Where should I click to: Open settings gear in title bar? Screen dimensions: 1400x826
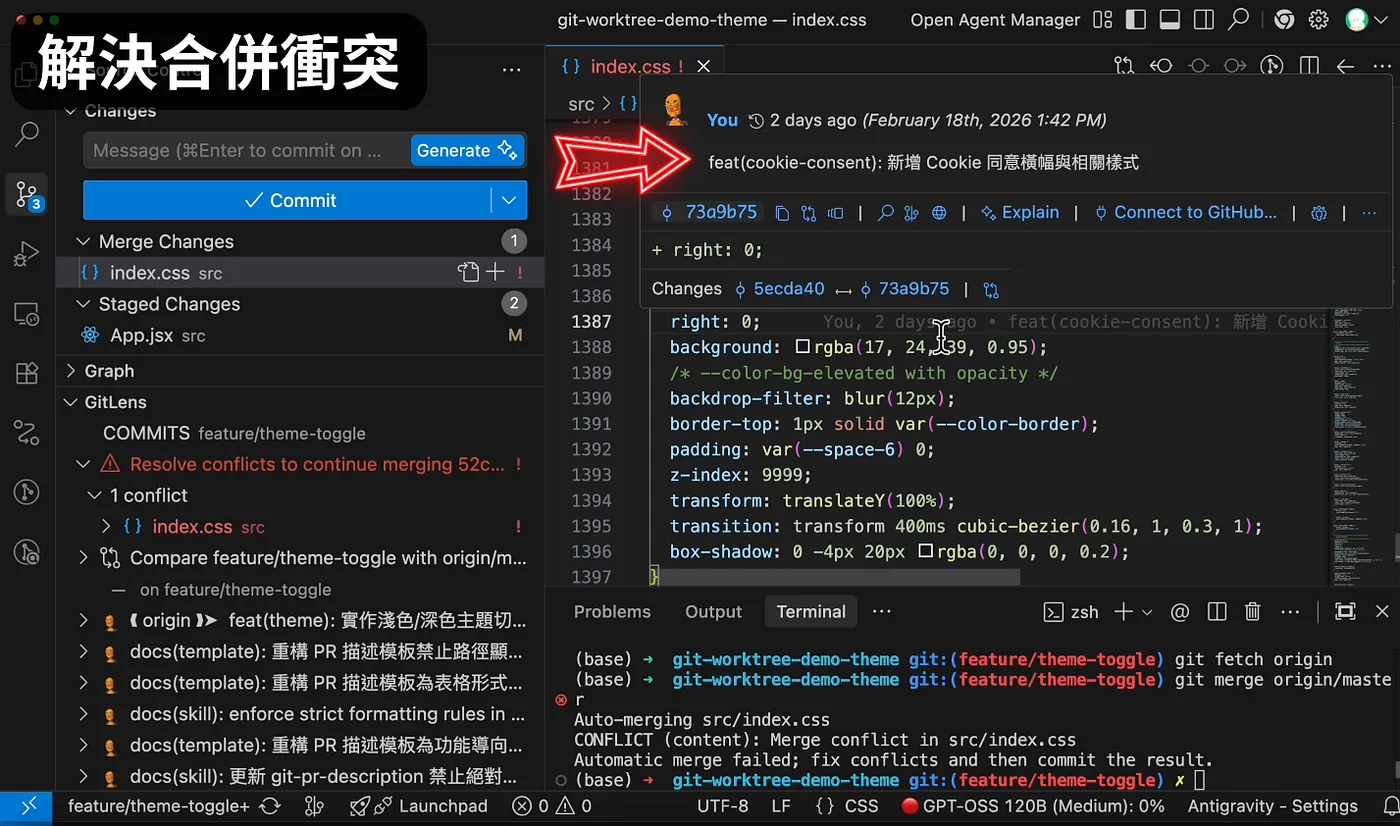(1318, 20)
